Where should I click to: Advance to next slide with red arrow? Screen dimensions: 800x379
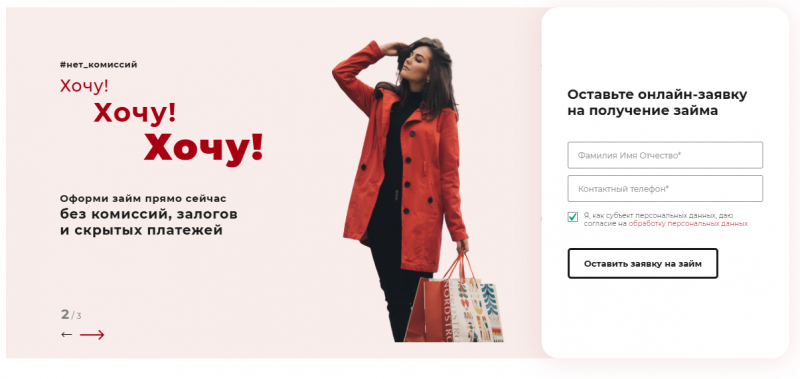click(x=92, y=335)
